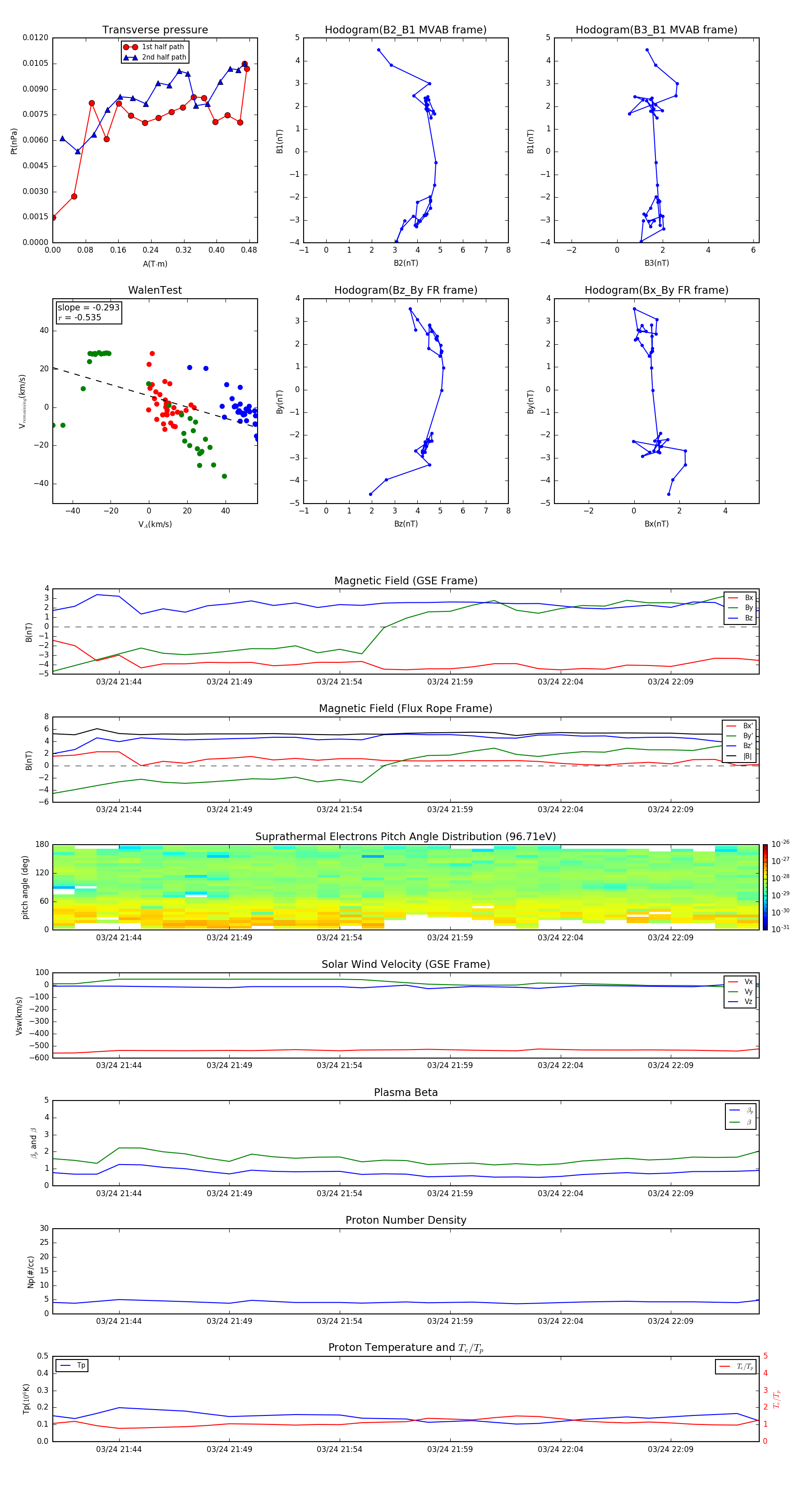Viewport: 812px width, 1489px height.
Task: Click the pitch angle colorbar
Action: pyautogui.click(x=765, y=887)
